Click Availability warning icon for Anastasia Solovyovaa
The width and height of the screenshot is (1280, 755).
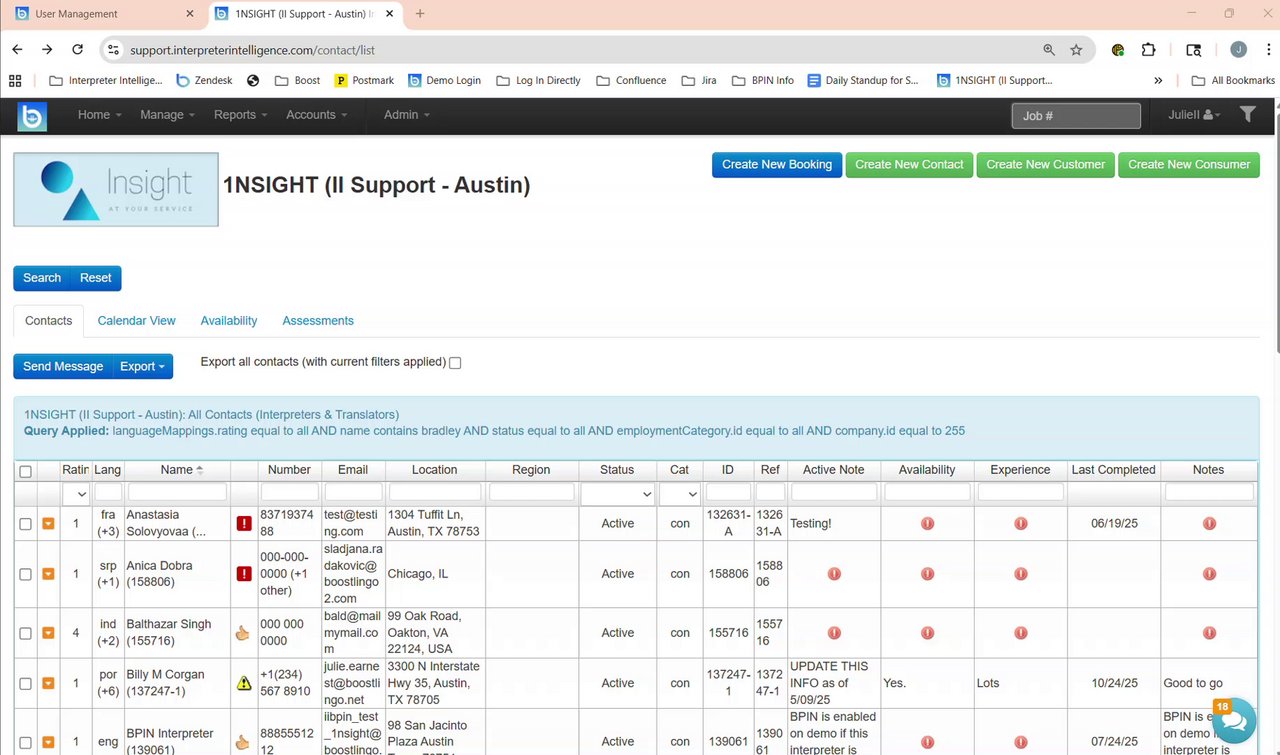tap(927, 523)
